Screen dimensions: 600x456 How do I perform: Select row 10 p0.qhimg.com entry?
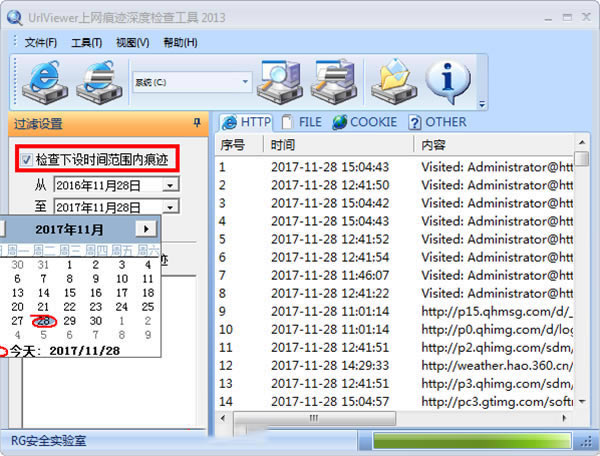pyautogui.click(x=395, y=329)
